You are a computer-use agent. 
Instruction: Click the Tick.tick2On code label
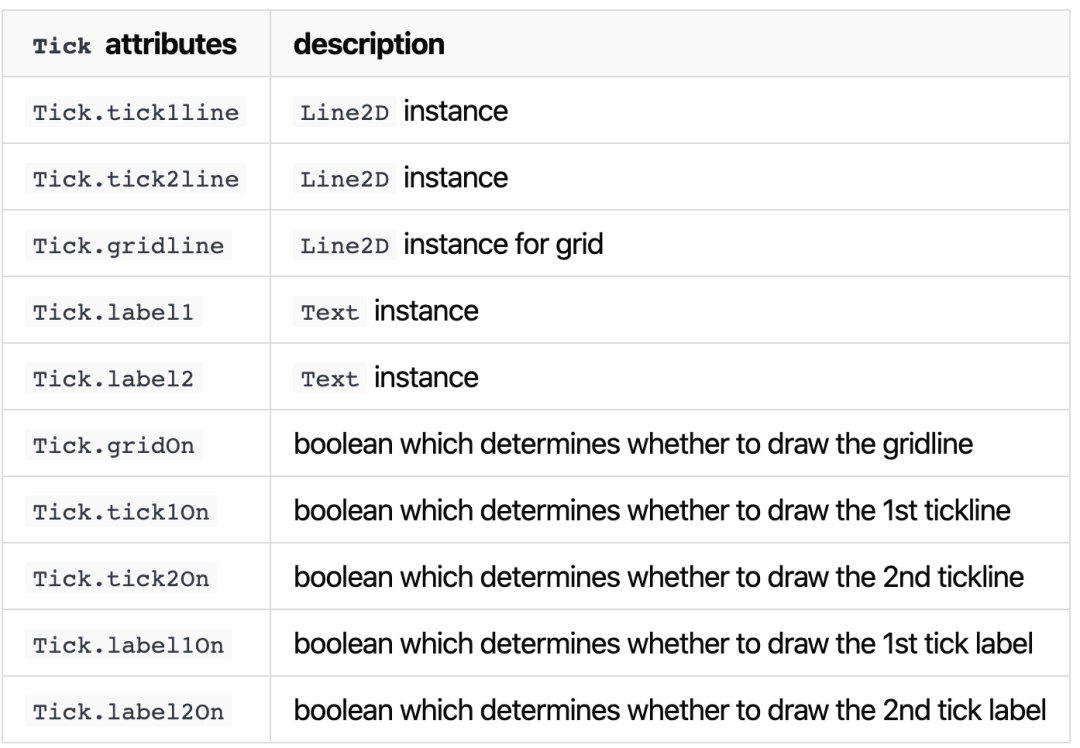[121, 578]
